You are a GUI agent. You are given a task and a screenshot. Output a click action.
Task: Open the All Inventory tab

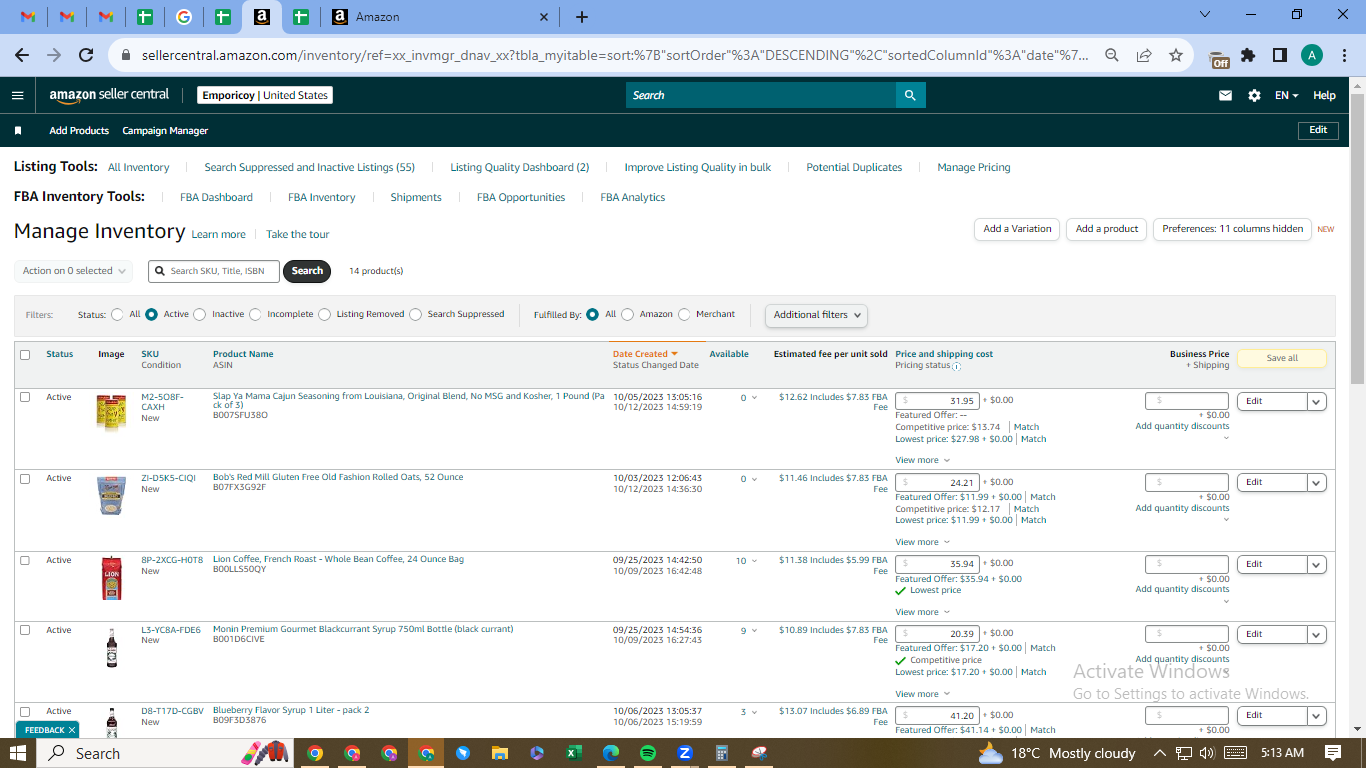[139, 167]
